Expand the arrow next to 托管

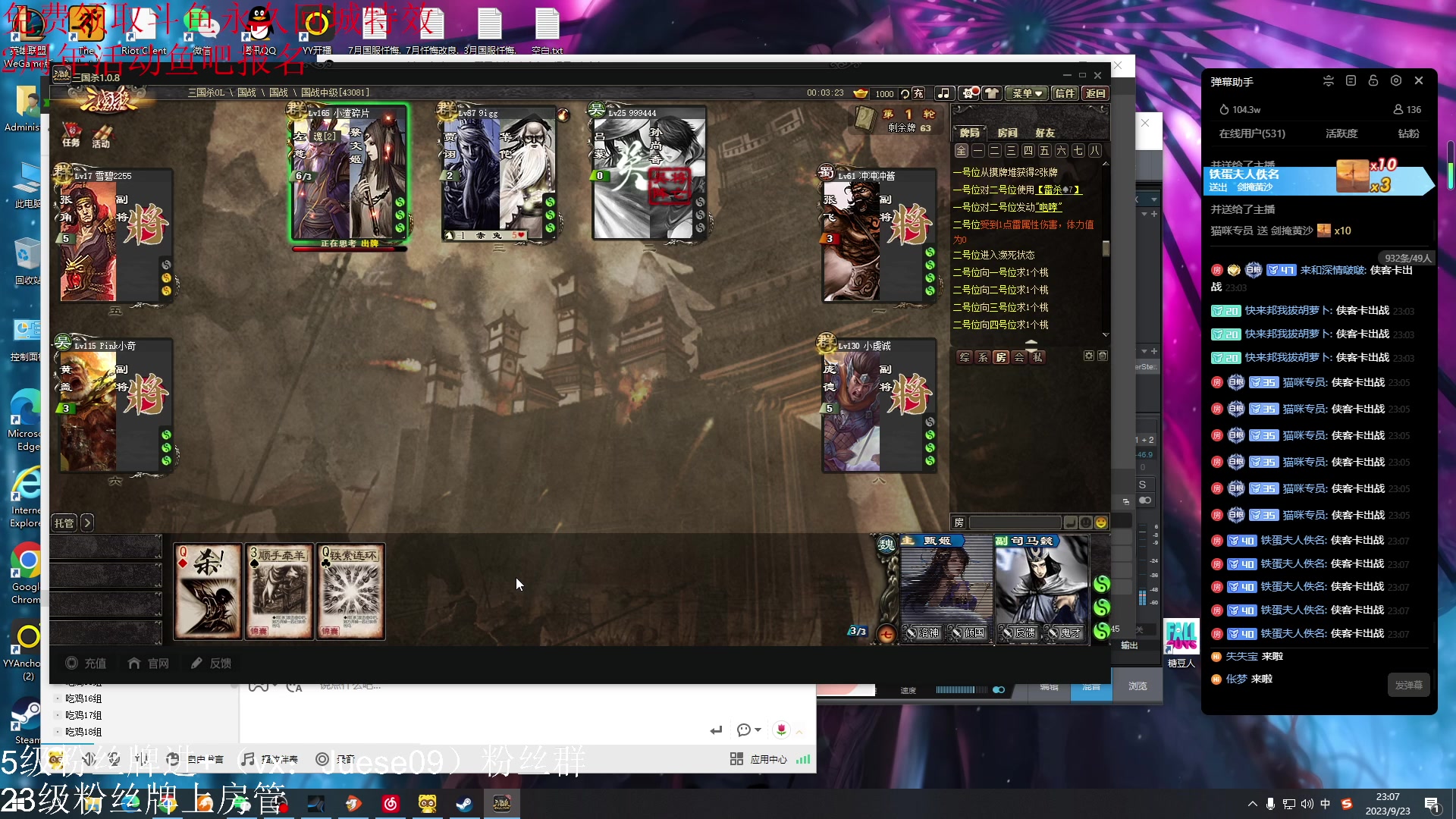click(87, 522)
